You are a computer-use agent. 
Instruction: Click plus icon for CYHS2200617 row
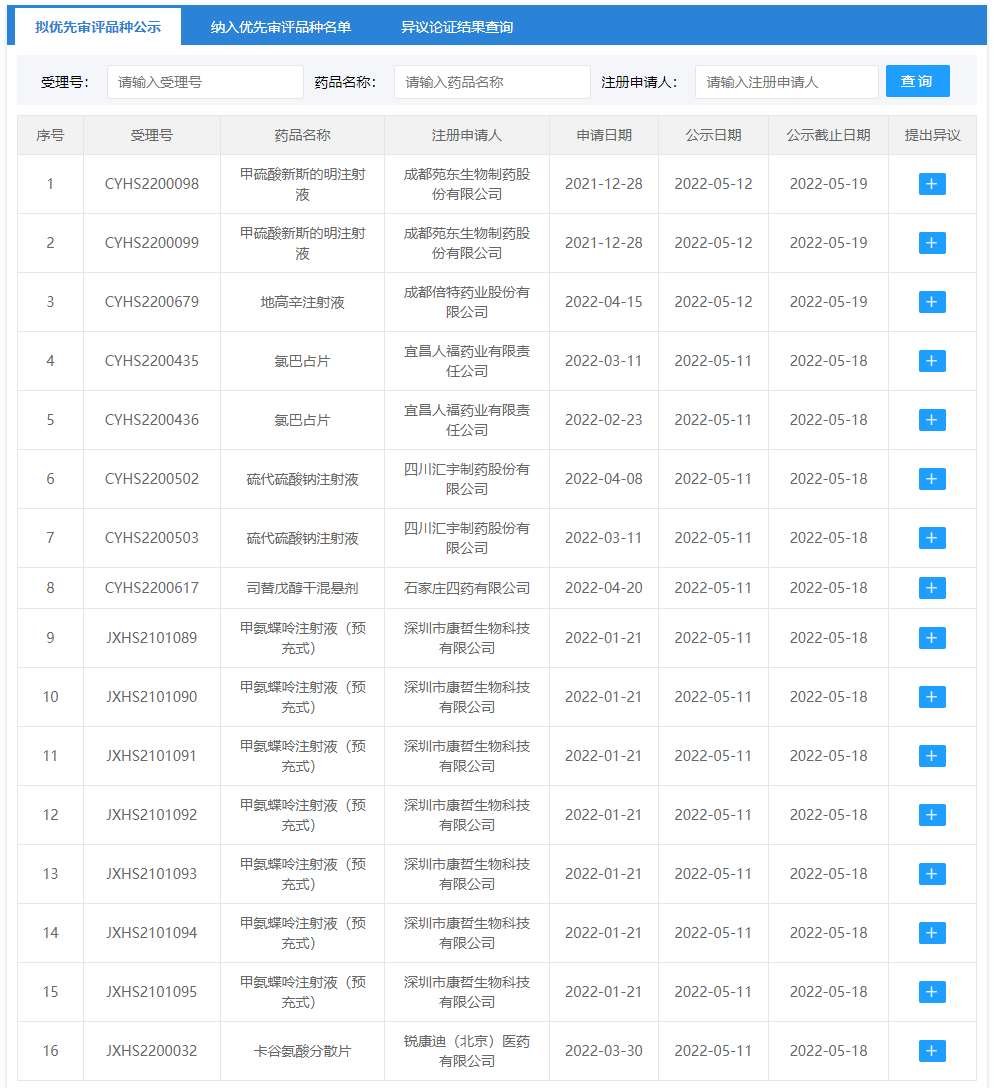[931, 588]
